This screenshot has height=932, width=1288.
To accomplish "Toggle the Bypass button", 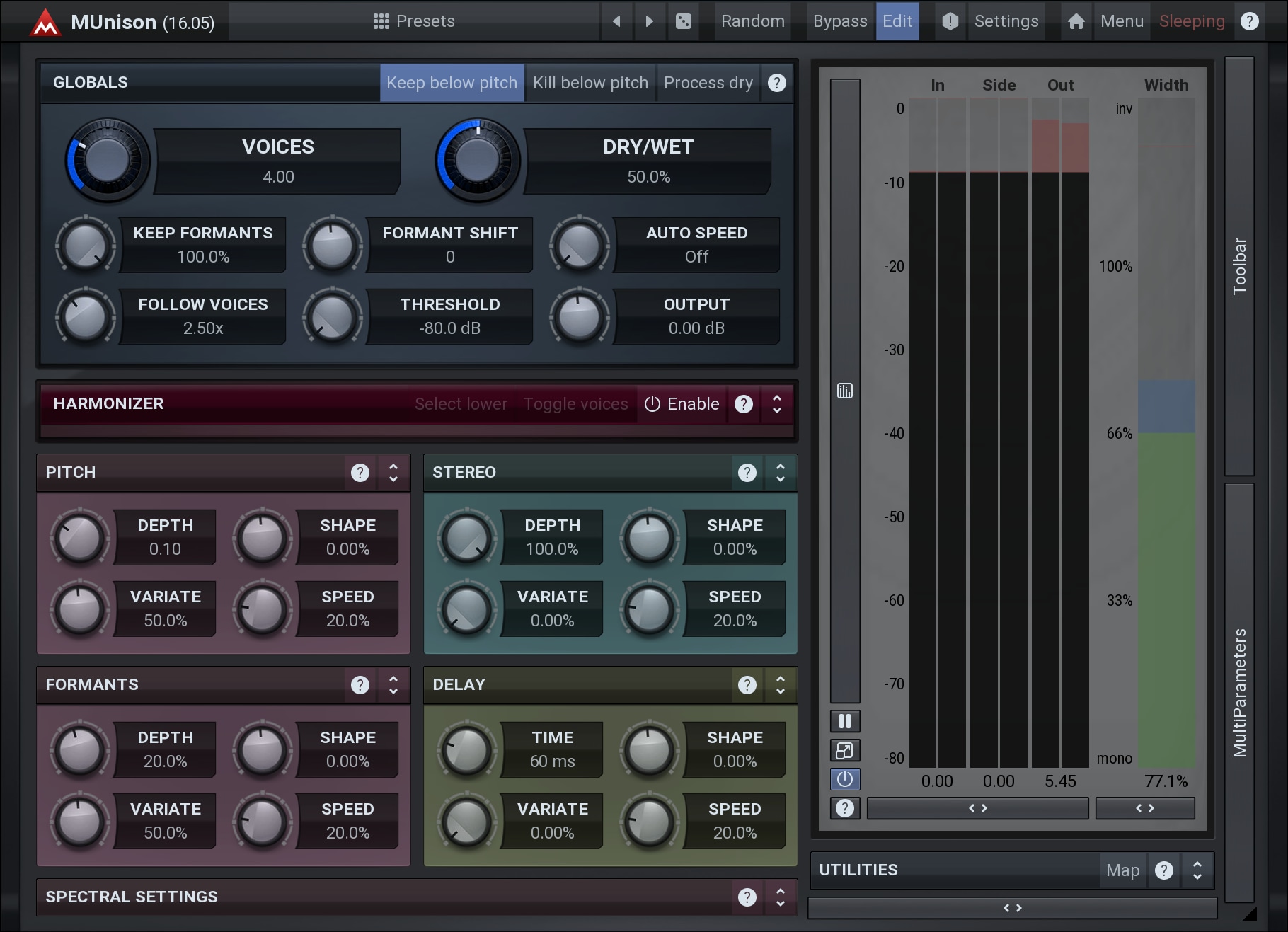I will pyautogui.click(x=840, y=21).
